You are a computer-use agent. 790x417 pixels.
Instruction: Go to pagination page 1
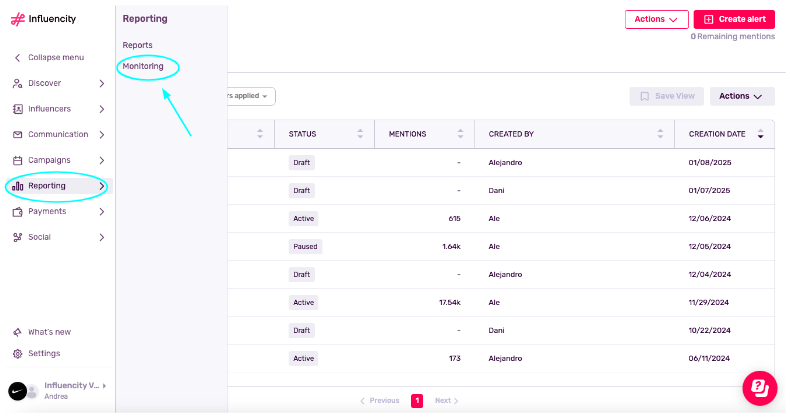click(417, 400)
